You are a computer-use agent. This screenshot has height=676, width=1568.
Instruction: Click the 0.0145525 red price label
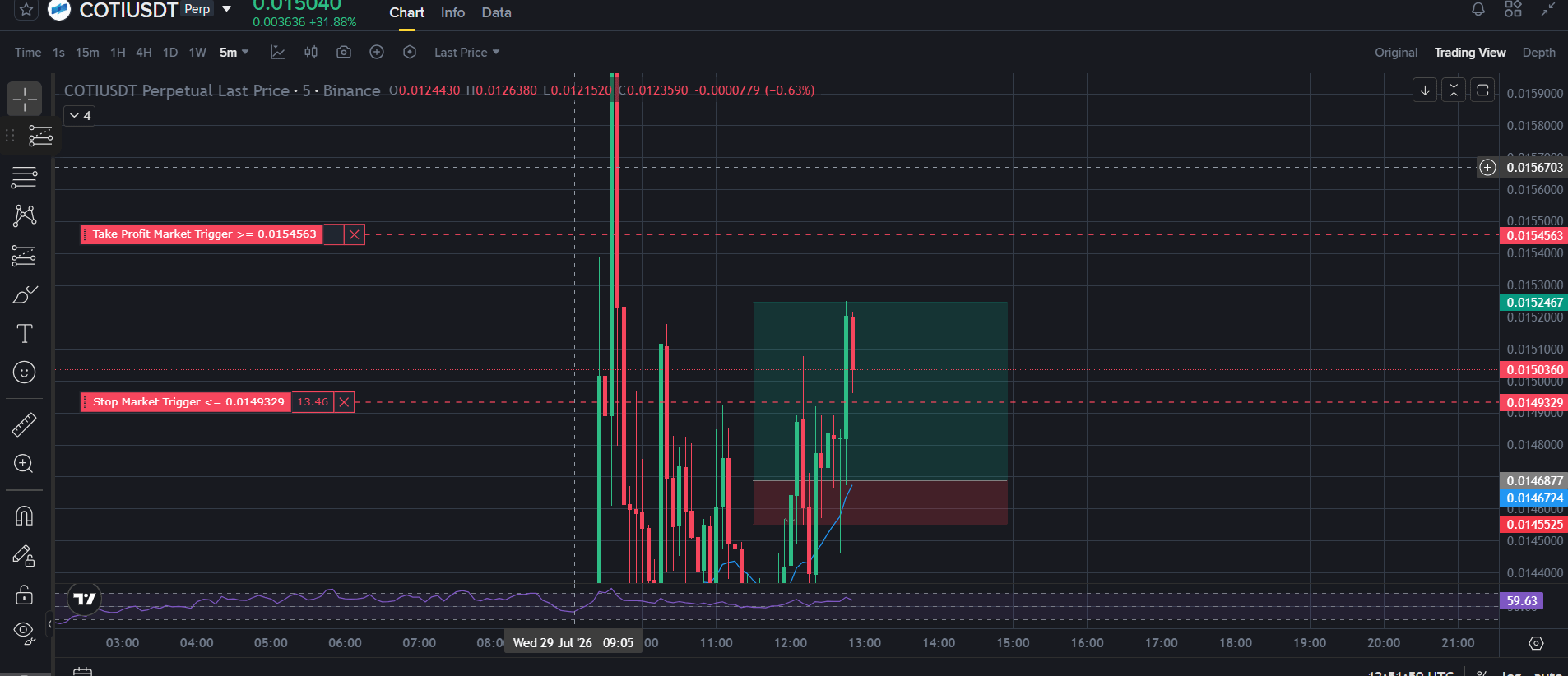[1534, 525]
